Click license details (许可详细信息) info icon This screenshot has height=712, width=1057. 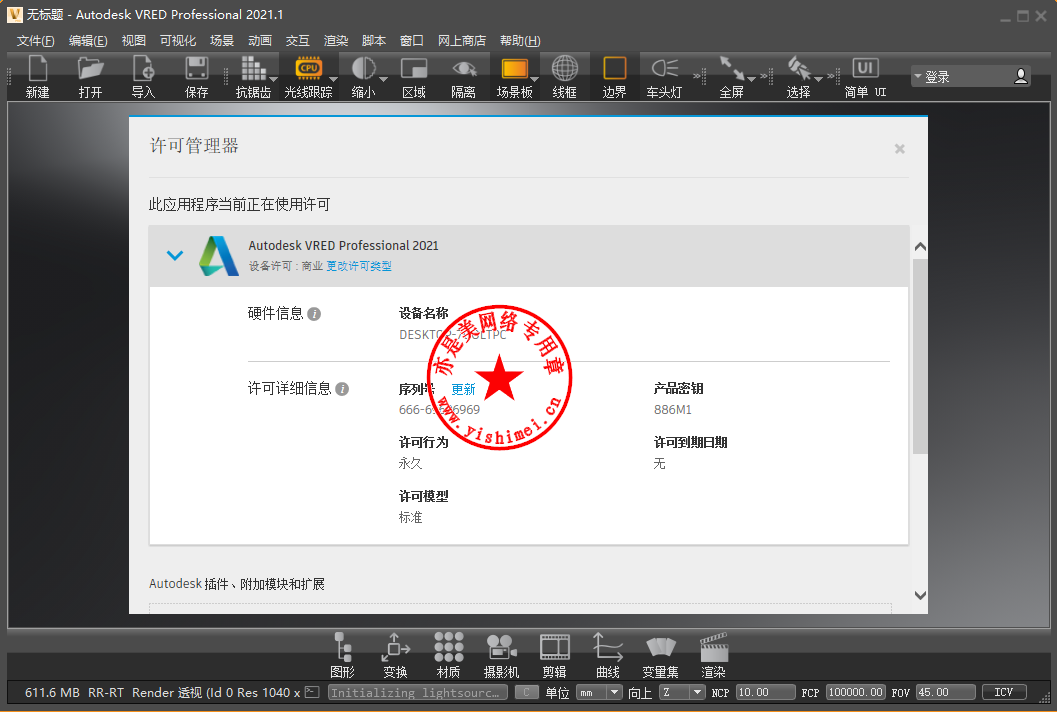342,389
